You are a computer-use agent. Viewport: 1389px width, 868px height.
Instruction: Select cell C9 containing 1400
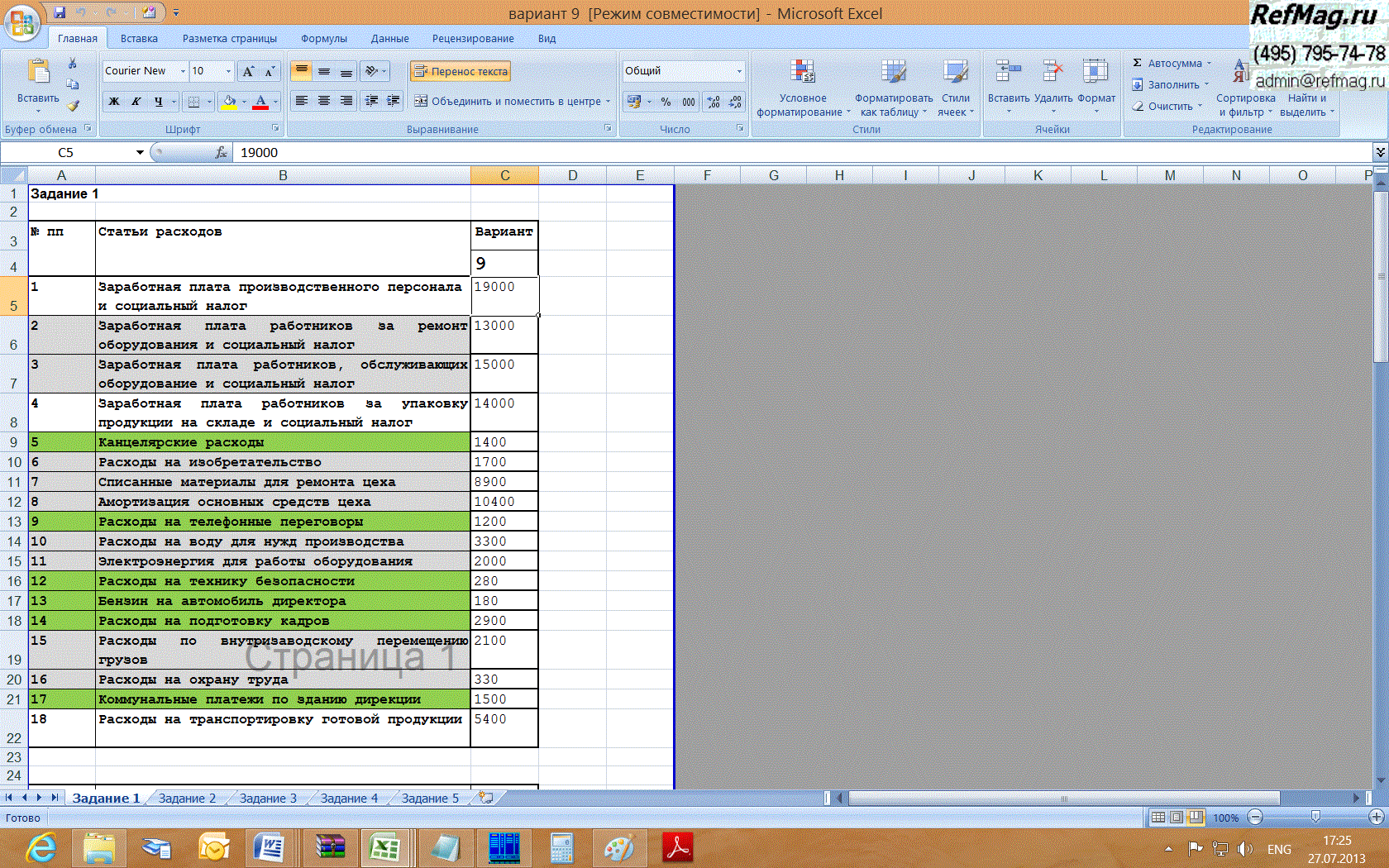pyautogui.click(x=504, y=442)
